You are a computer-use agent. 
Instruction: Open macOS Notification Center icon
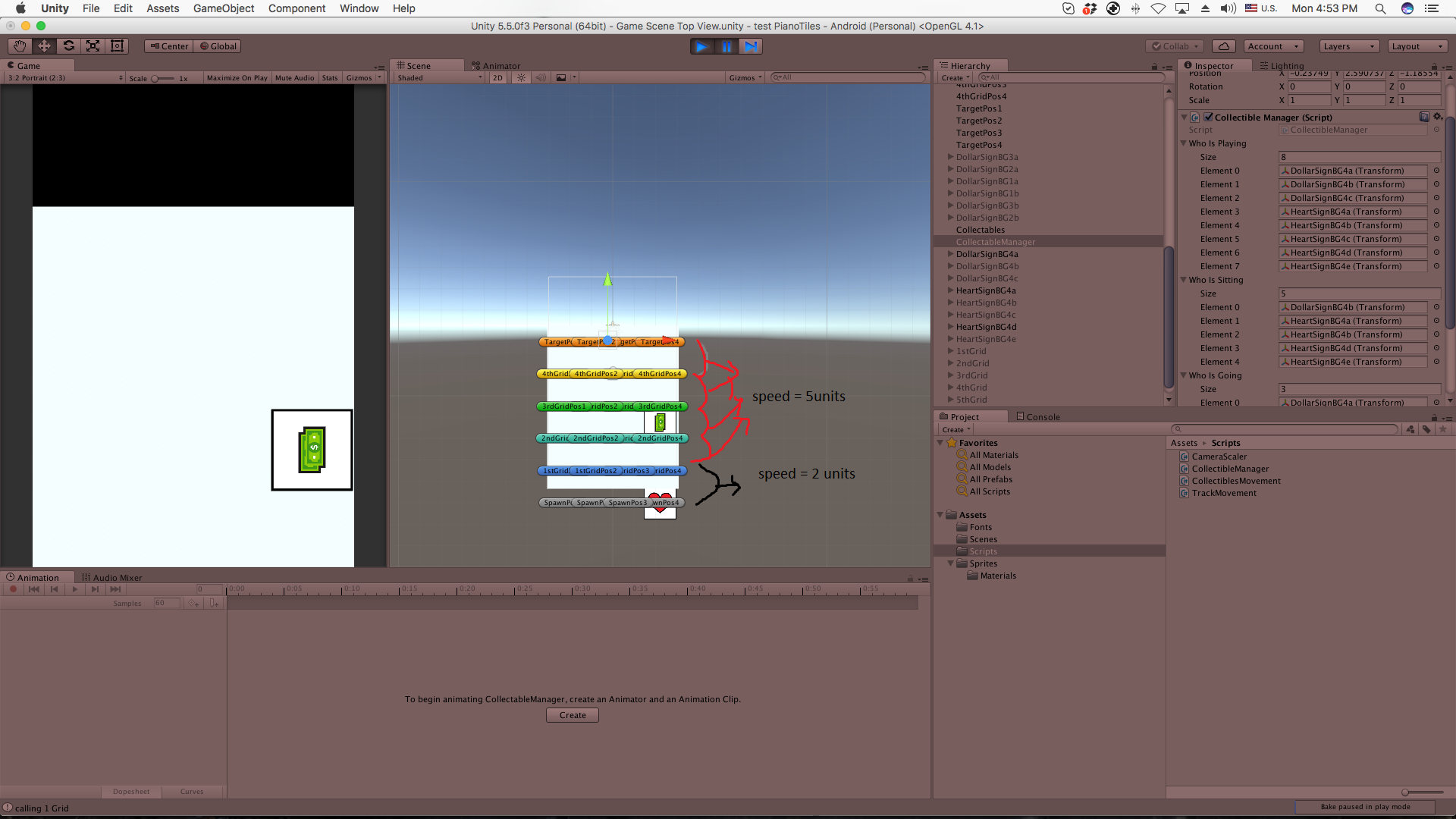1432,8
